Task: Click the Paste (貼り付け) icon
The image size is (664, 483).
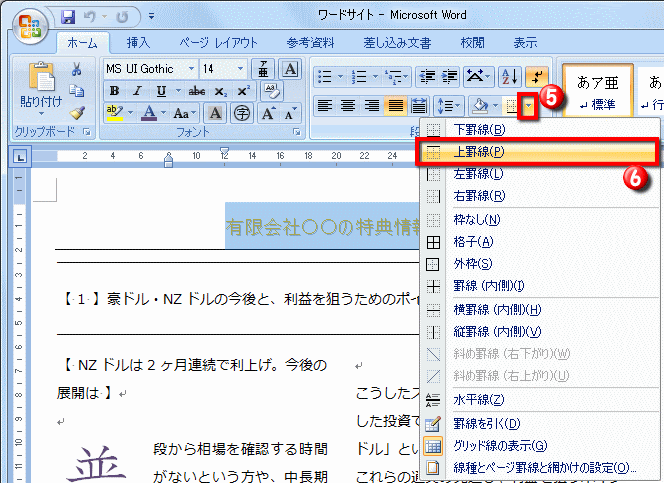Action: coord(41,77)
